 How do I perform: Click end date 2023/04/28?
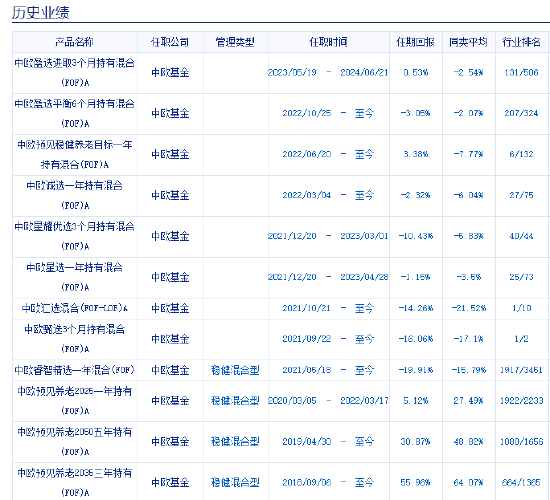tap(364, 277)
